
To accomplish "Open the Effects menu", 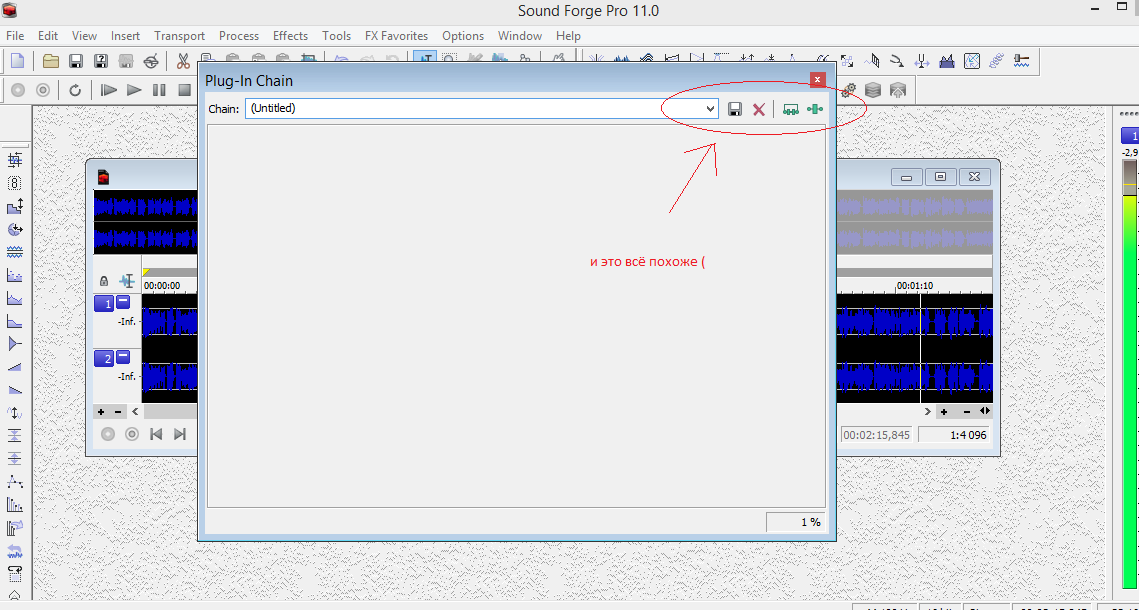I will [x=291, y=36].
